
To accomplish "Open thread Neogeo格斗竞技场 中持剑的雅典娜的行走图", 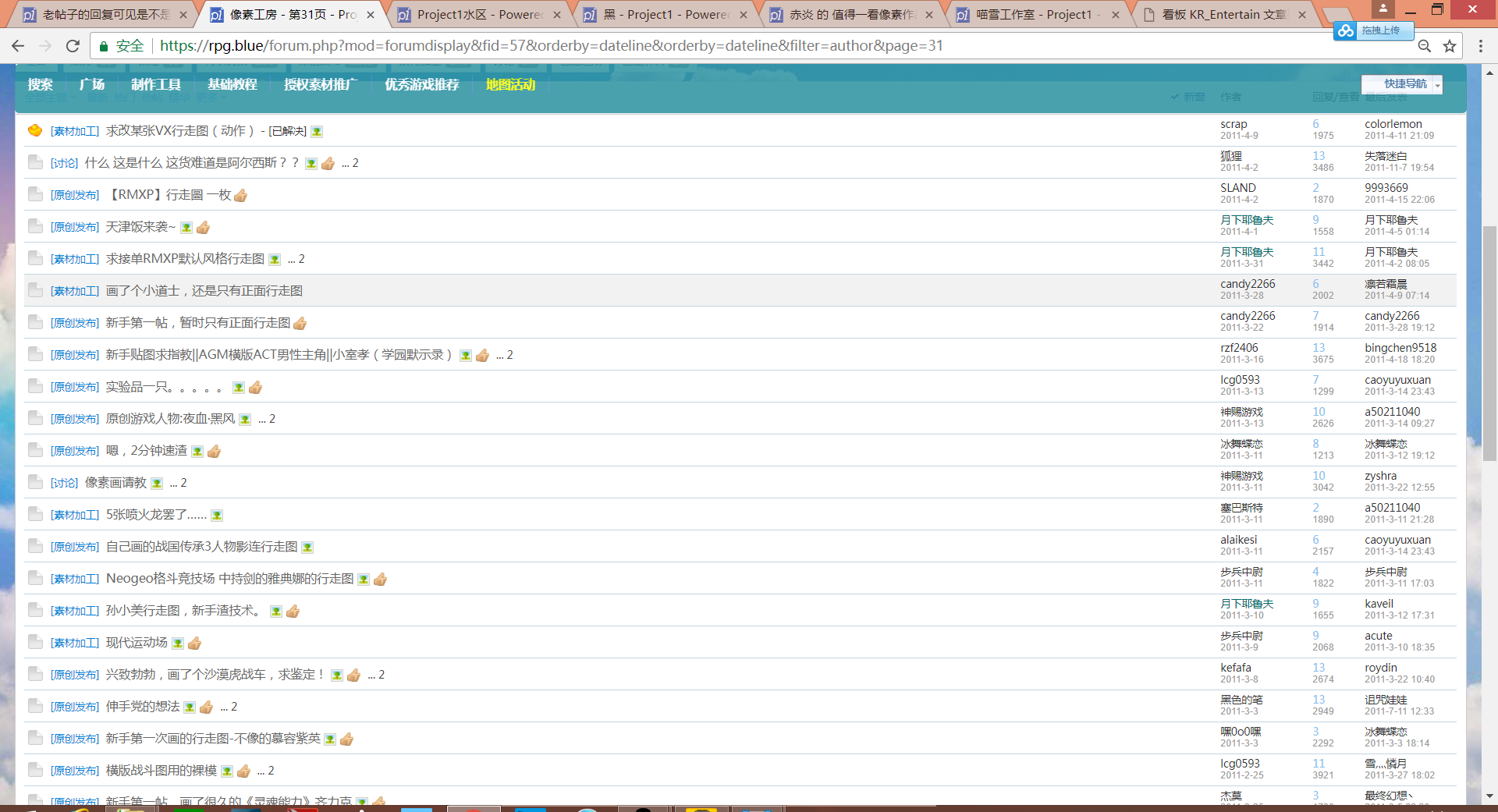I will (x=229, y=579).
